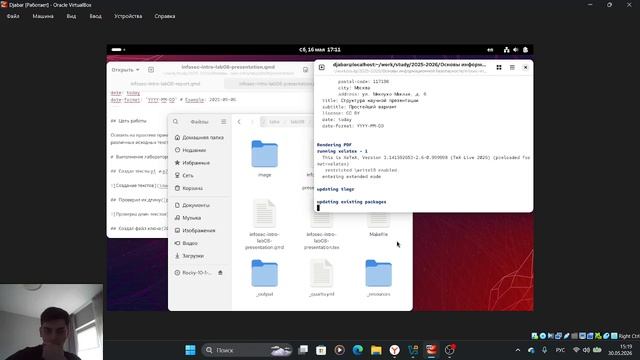Click GNOME Activities indicator in top bar
640x360 pixels.
click(x=118, y=50)
